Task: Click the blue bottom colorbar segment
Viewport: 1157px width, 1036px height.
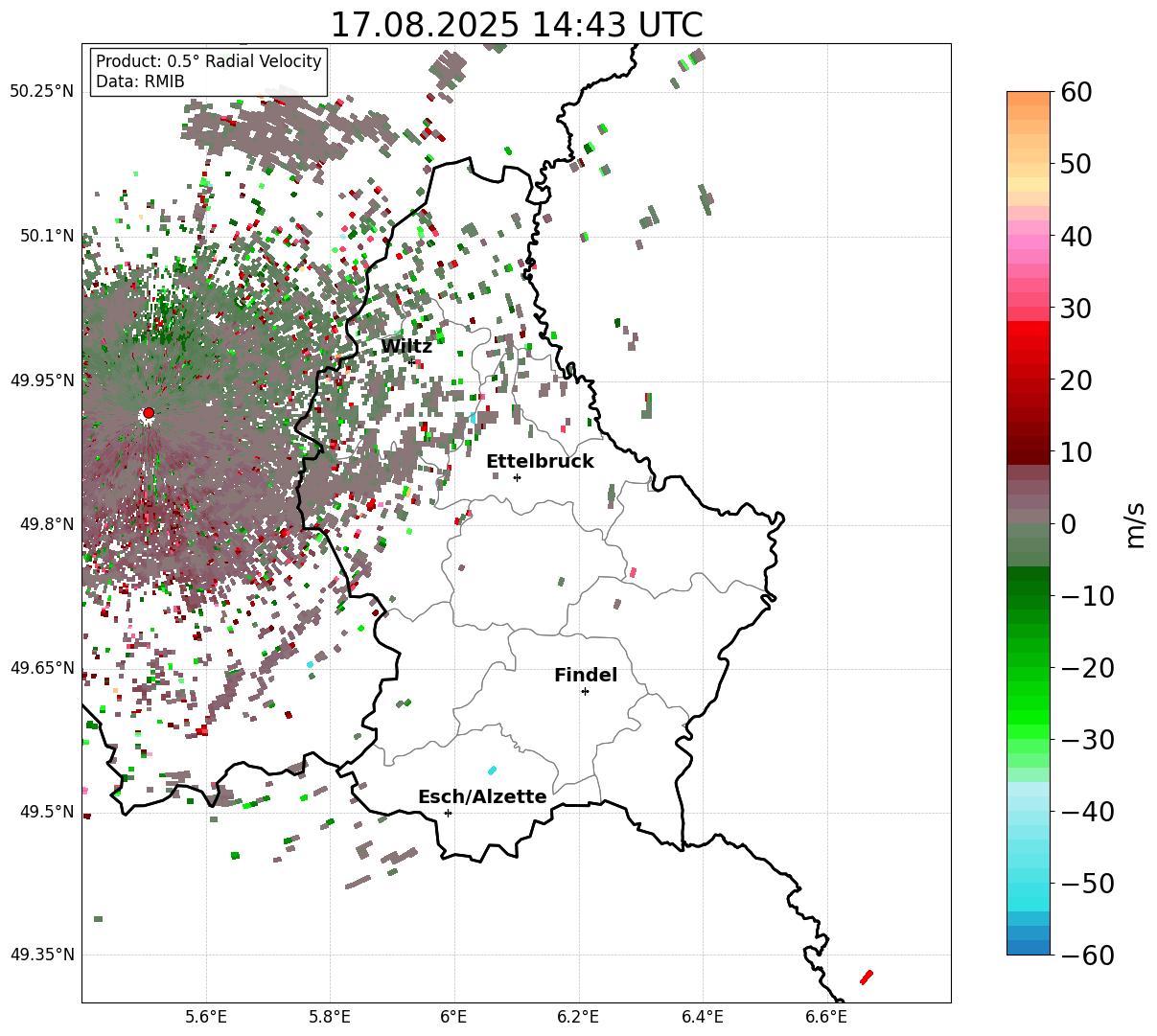Action: [1029, 947]
